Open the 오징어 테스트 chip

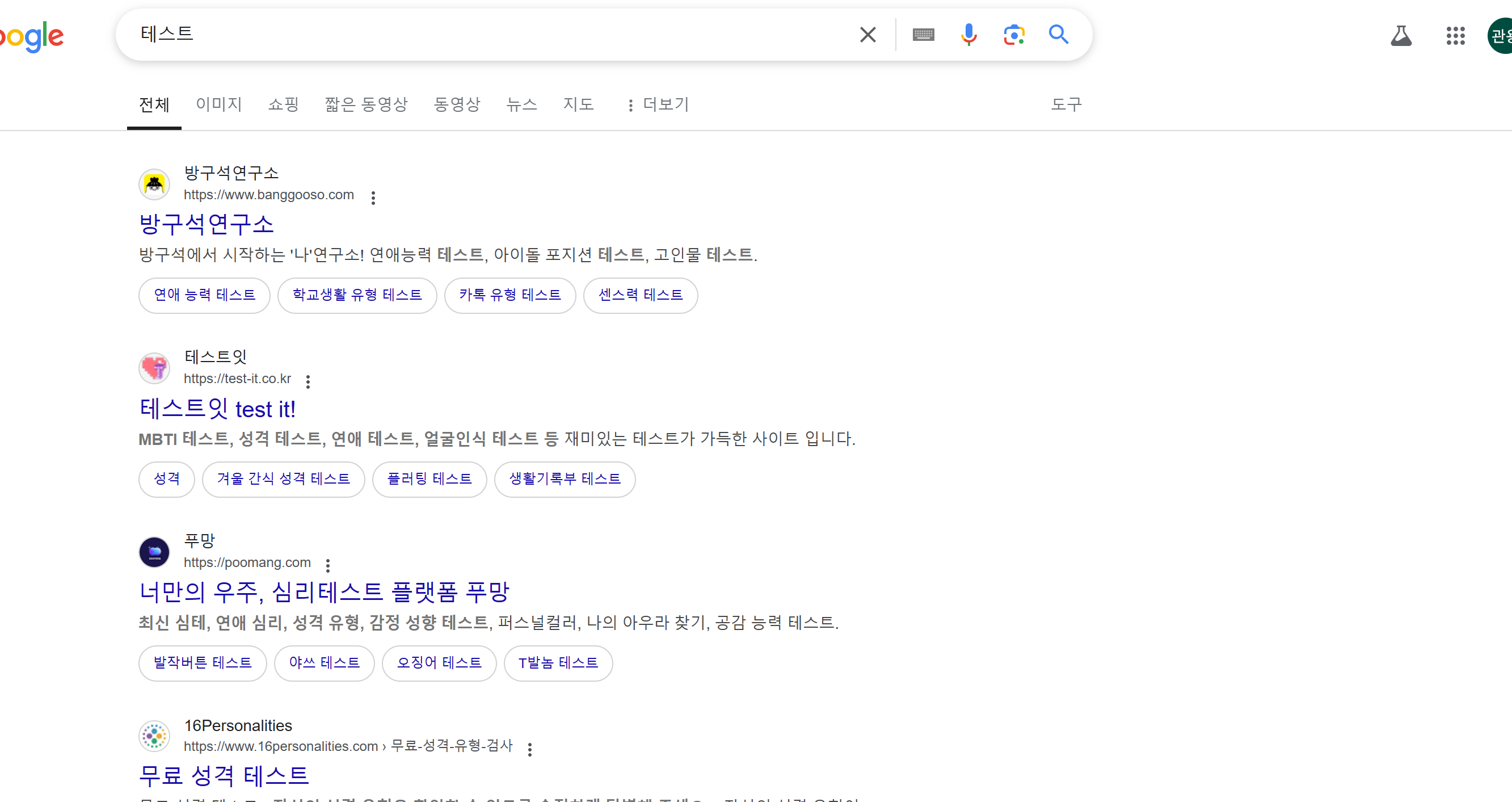[439, 663]
